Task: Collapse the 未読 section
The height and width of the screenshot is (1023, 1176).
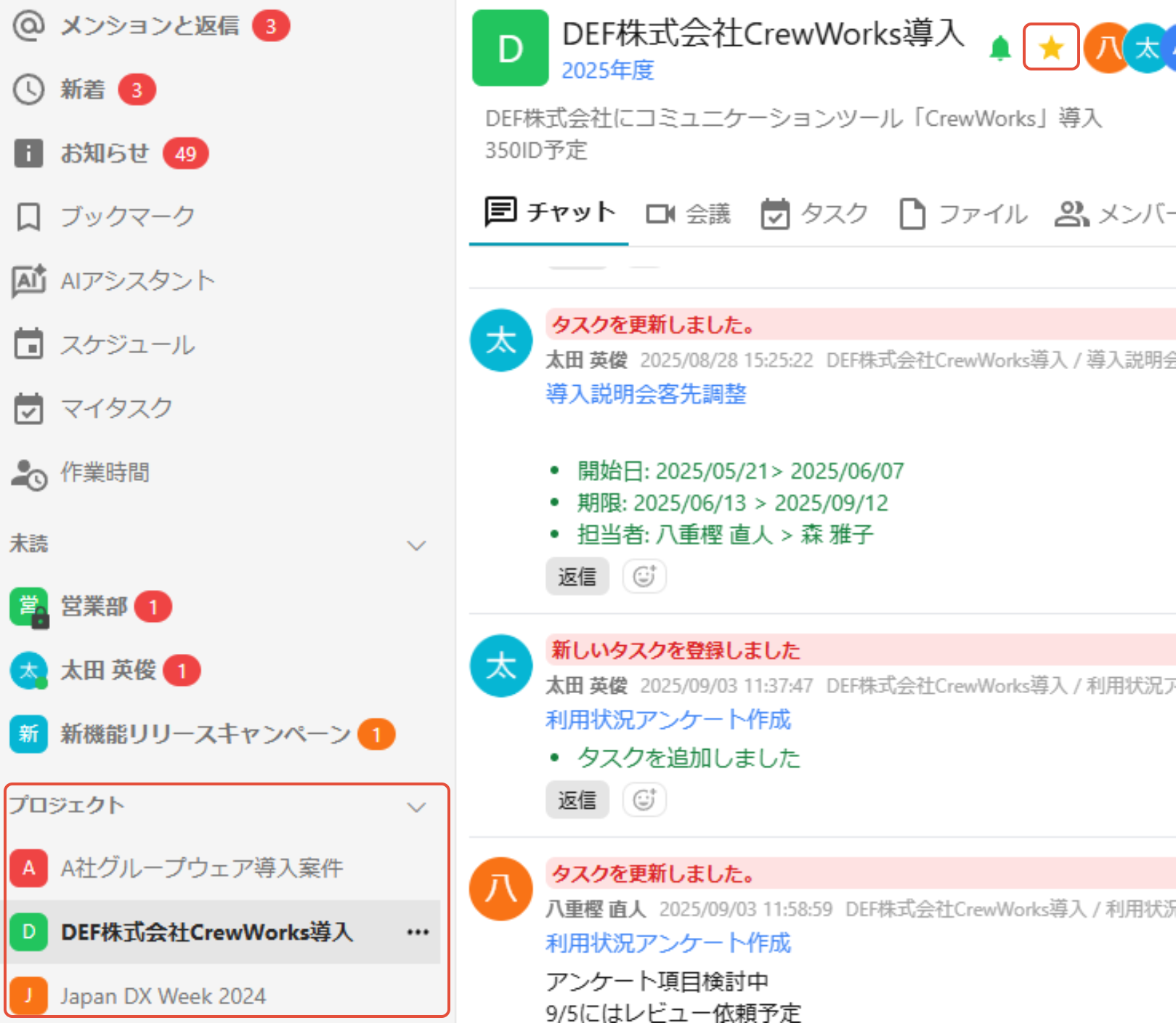Action: (x=416, y=545)
